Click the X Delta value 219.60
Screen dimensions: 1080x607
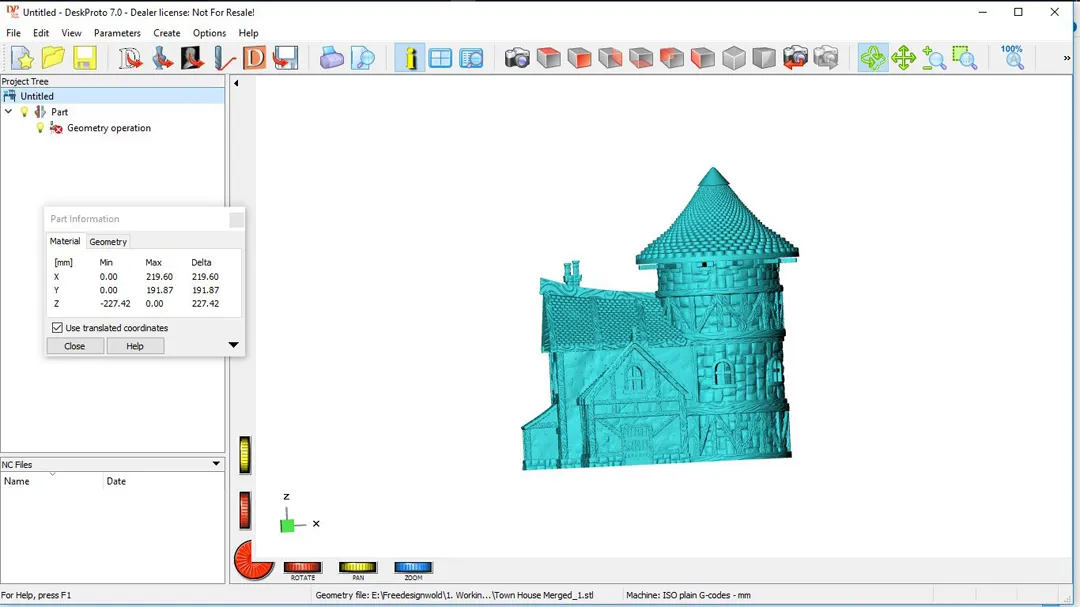click(x=205, y=276)
